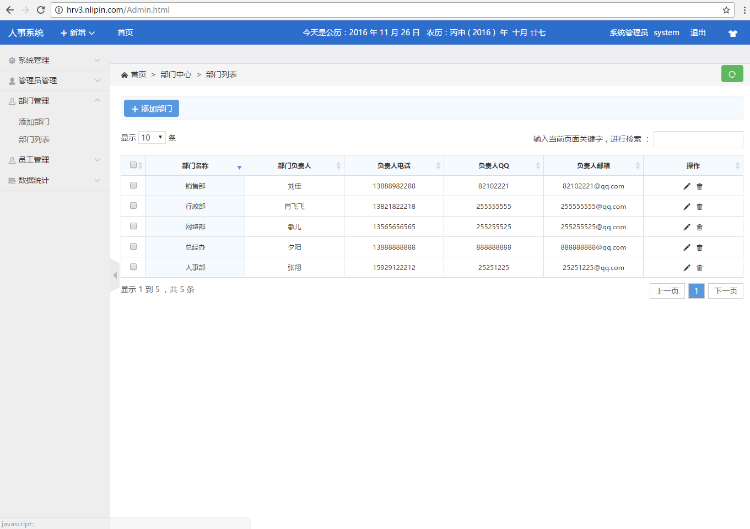Click the 系统管理员 system user label
750x529 pixels.
click(644, 33)
